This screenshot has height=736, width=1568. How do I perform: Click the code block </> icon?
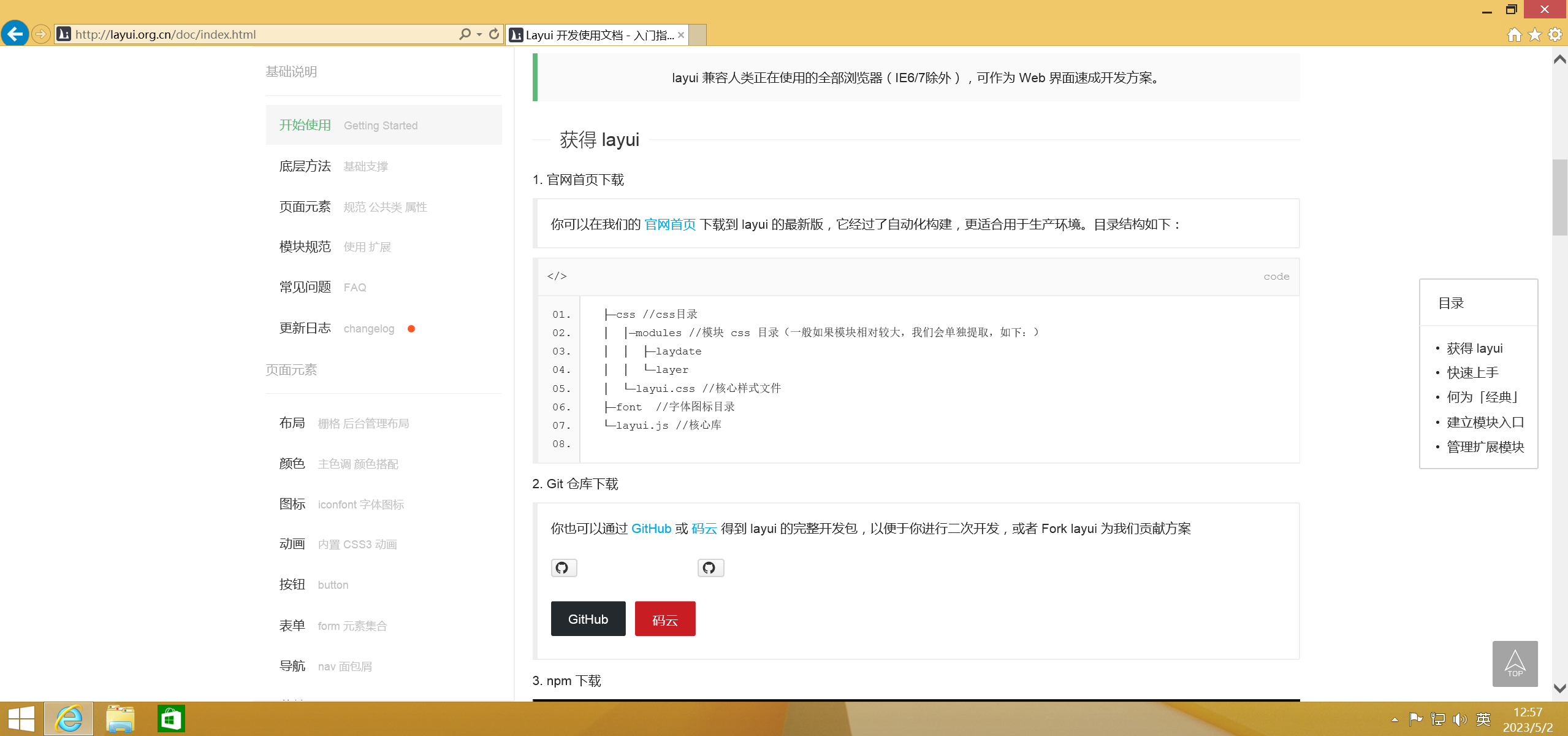click(557, 276)
